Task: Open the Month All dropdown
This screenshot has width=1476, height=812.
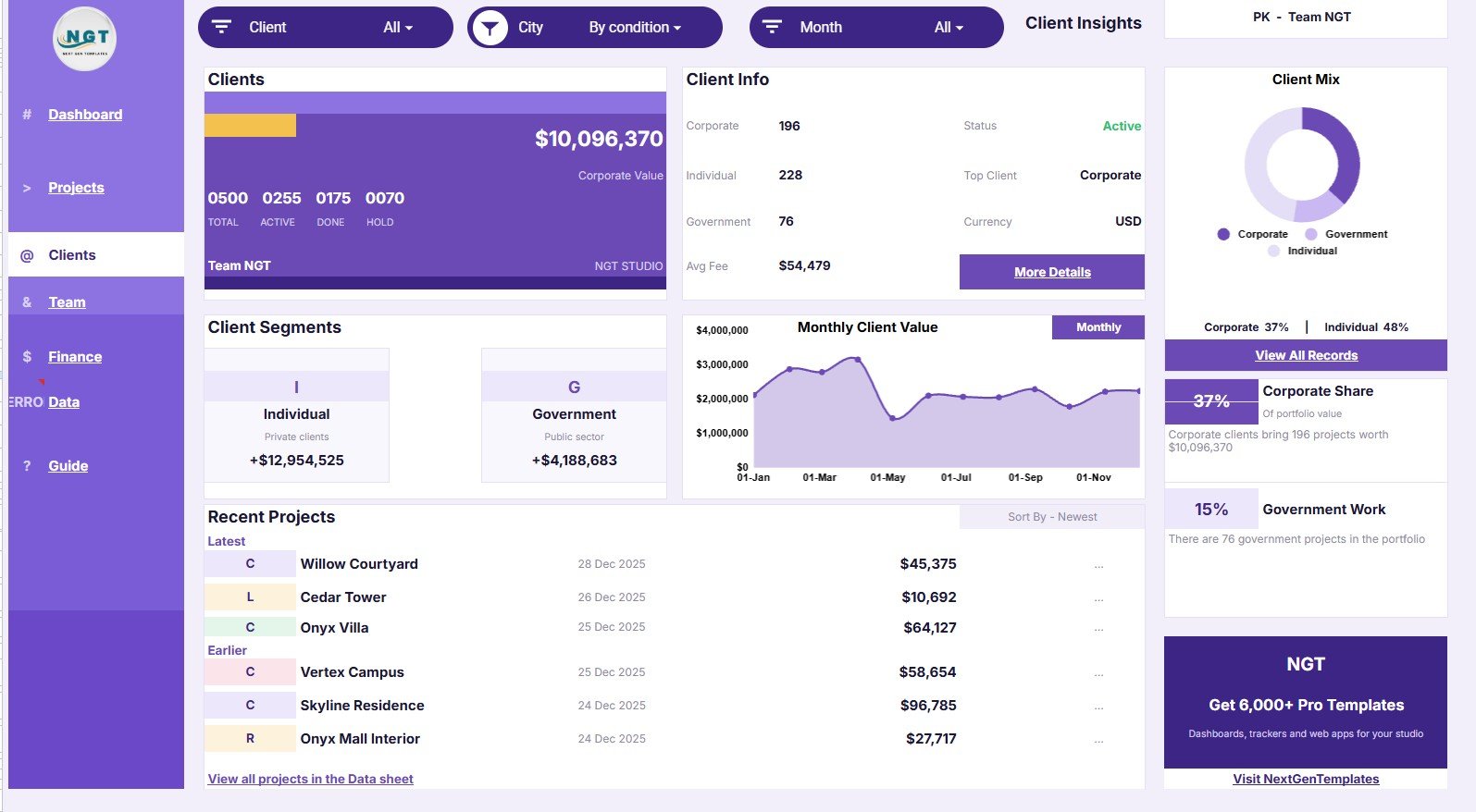Action: pos(949,28)
